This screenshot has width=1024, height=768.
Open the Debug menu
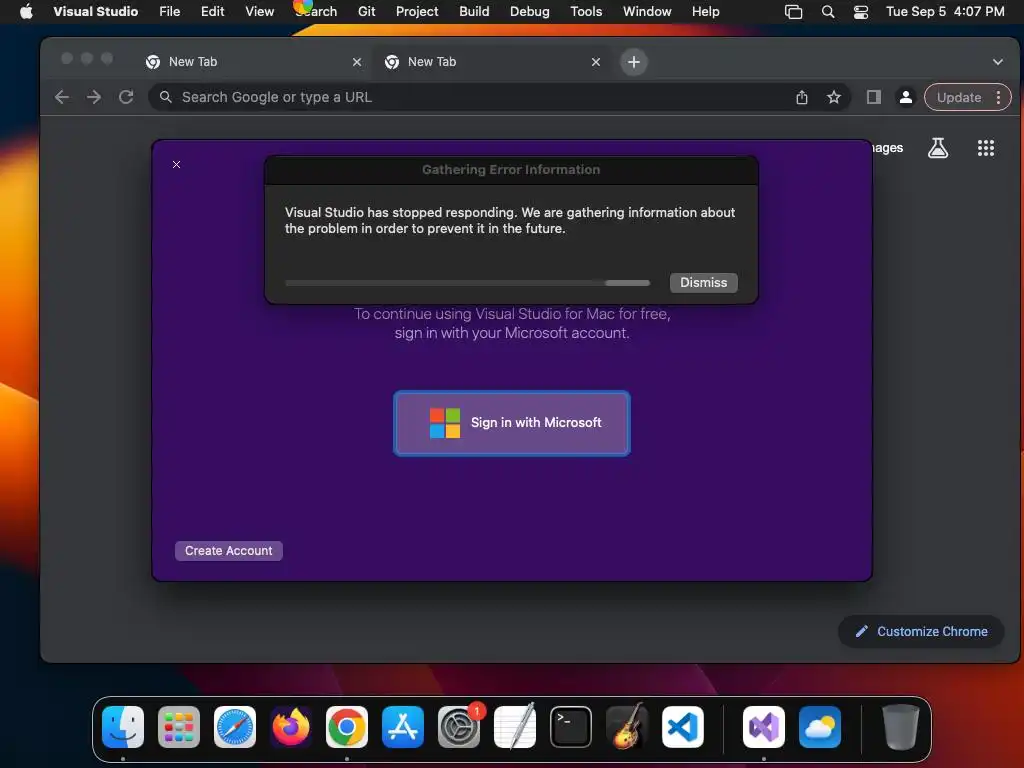point(530,11)
